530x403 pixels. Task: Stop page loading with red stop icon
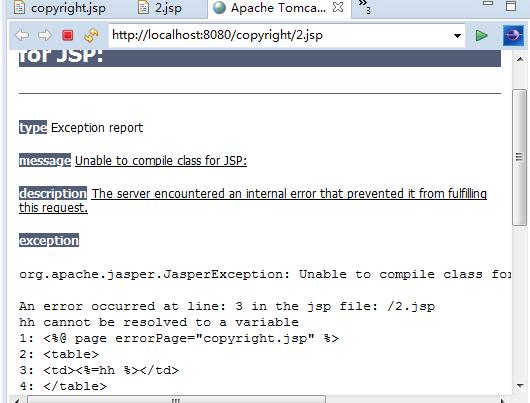[x=68, y=35]
